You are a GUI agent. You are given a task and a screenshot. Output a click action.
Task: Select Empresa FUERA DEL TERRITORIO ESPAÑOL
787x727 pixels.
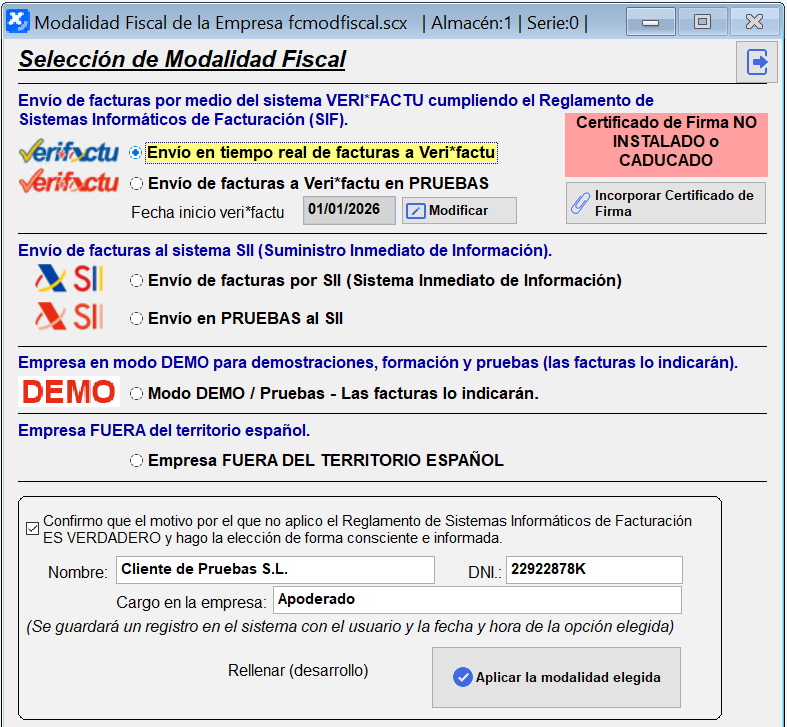point(316,460)
